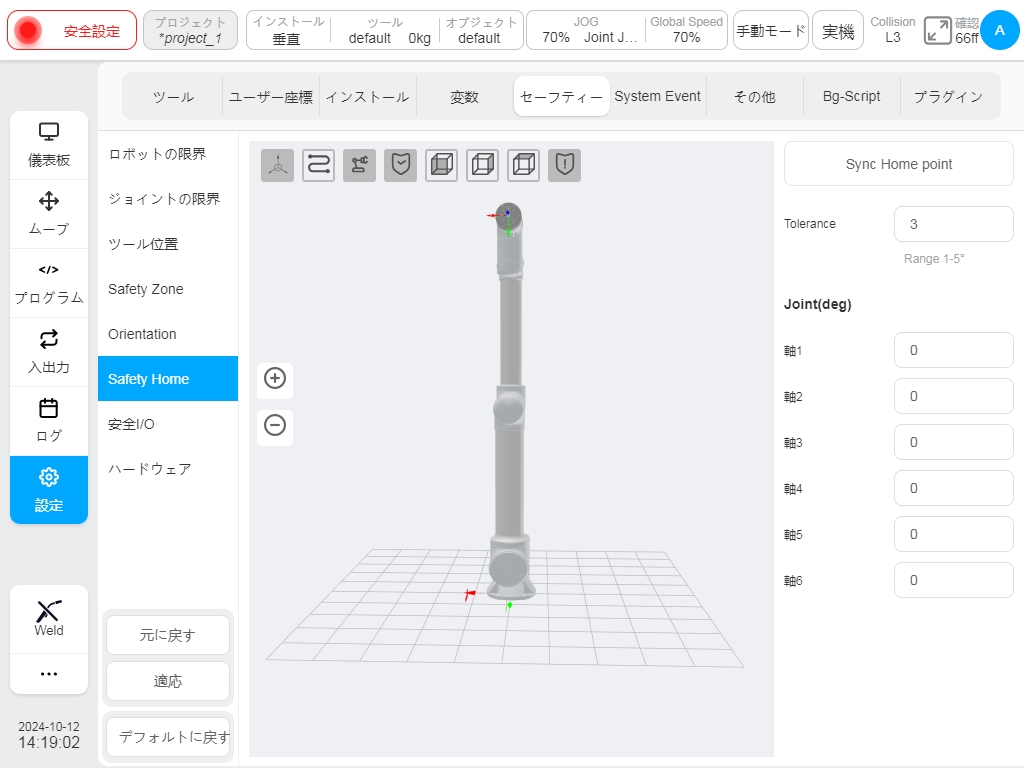Viewport: 1024px width, 768px height.
Task: Open 安全I/O section
Action: click(x=168, y=424)
